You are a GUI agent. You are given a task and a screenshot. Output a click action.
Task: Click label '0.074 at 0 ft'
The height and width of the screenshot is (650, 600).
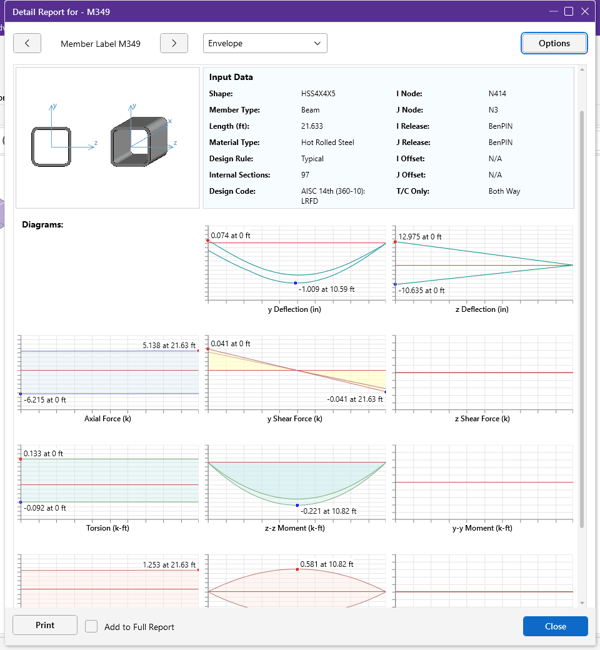click(231, 235)
